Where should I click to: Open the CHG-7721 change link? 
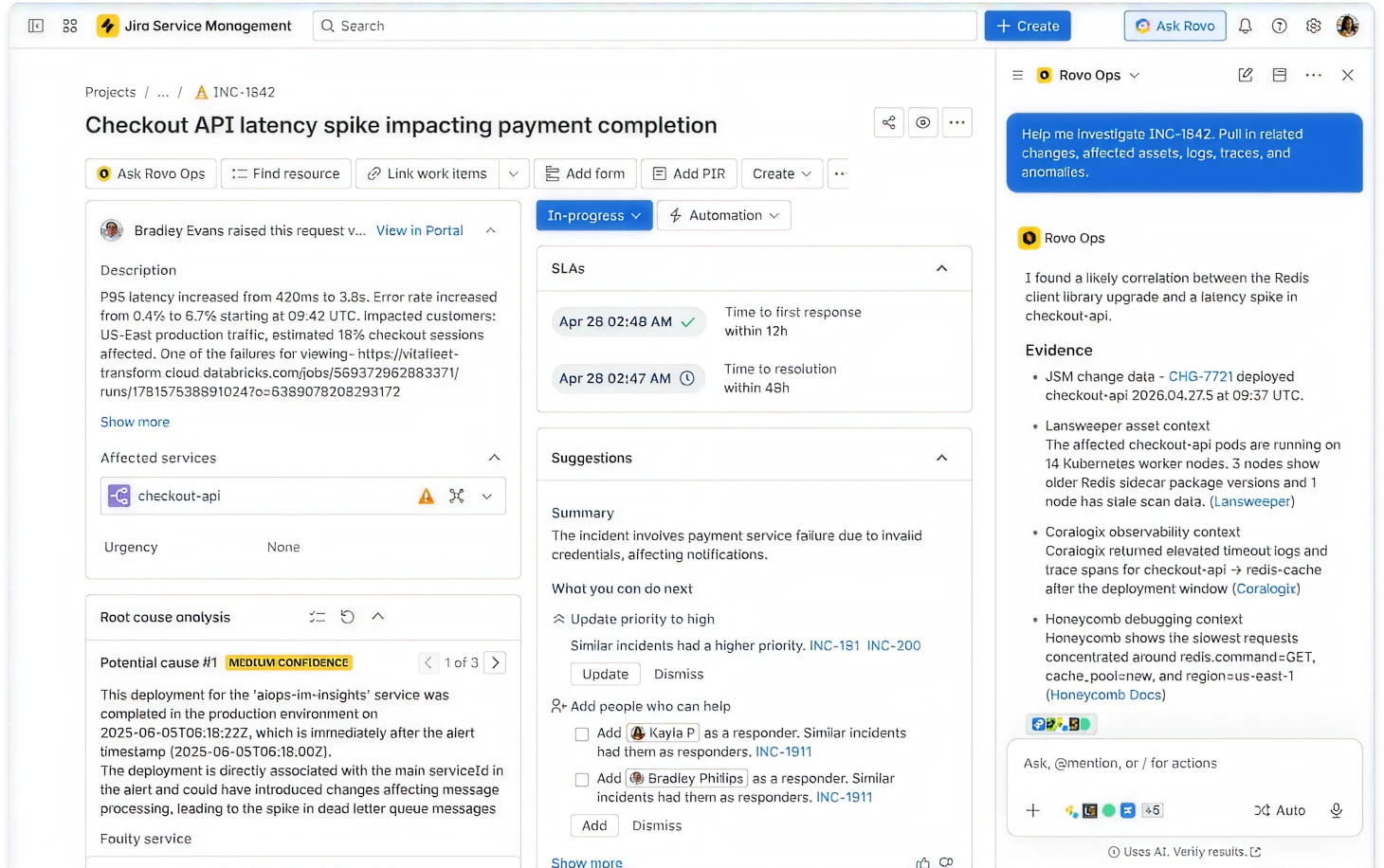coord(1201,376)
